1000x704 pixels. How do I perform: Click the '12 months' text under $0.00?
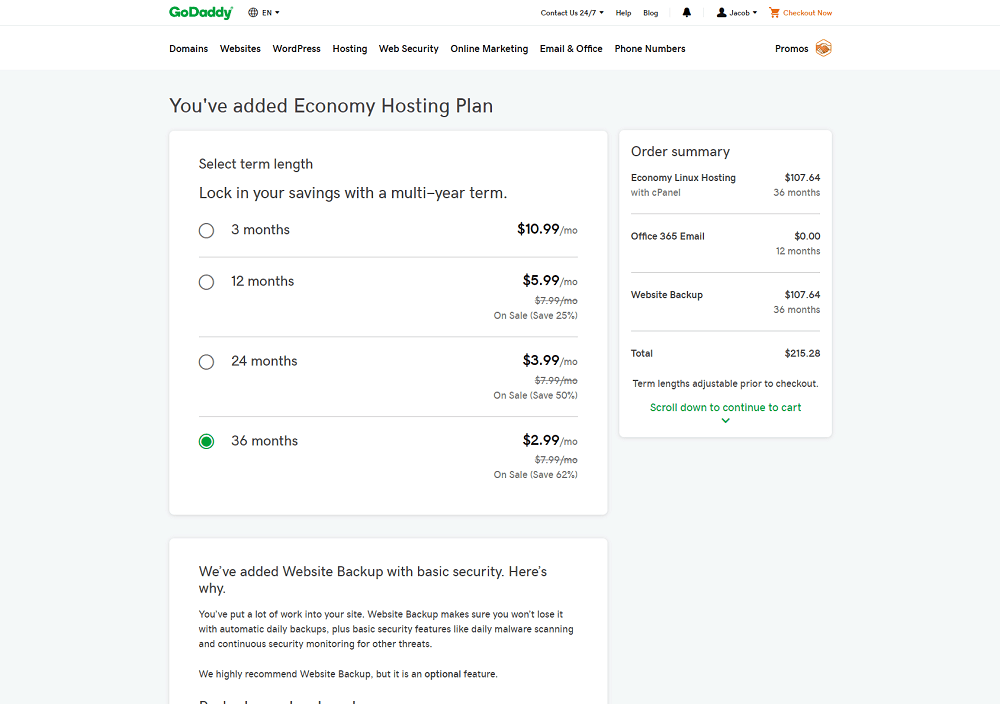point(798,251)
